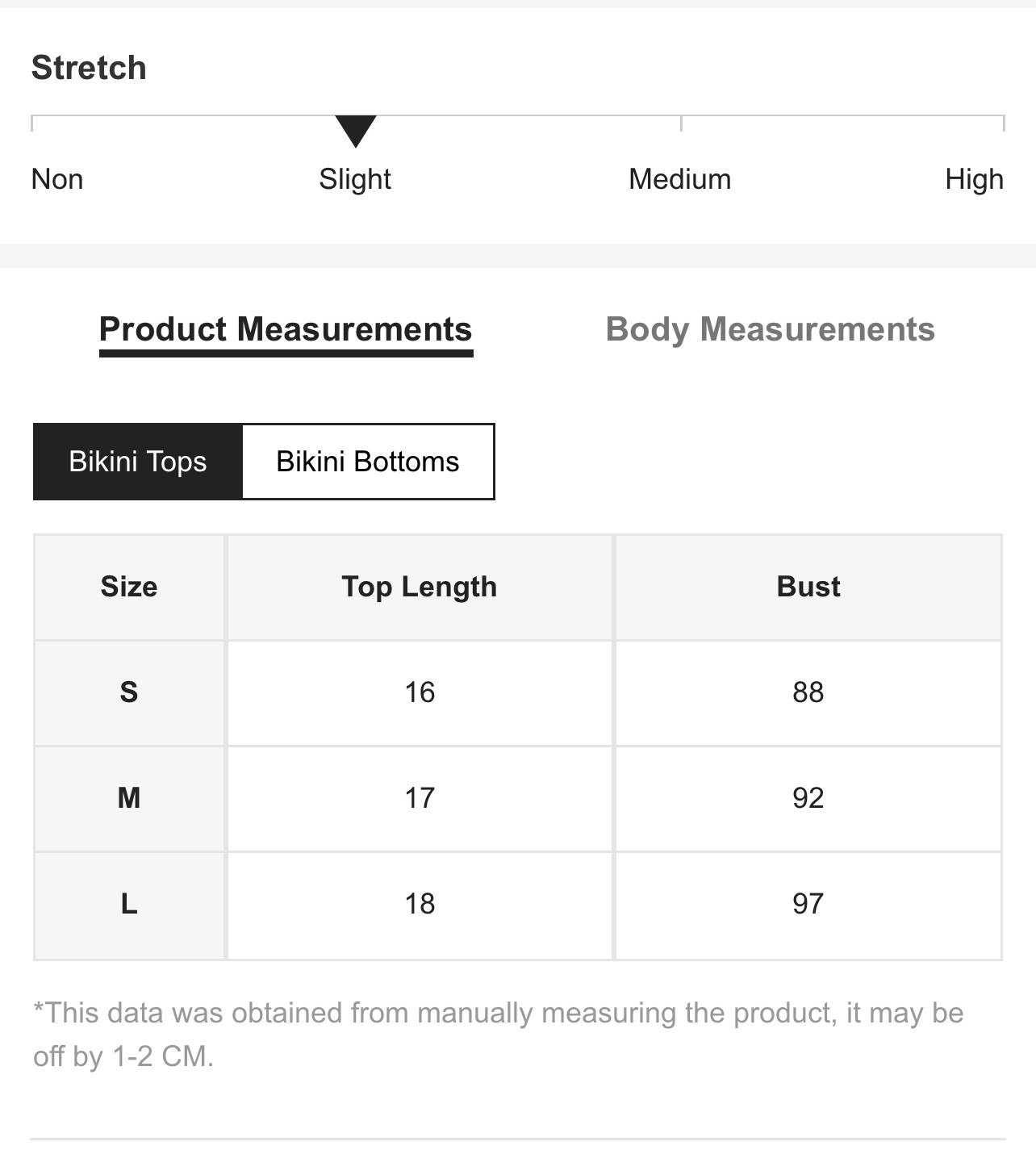
Task: Switch to Body Measurements tab
Action: coord(770,329)
